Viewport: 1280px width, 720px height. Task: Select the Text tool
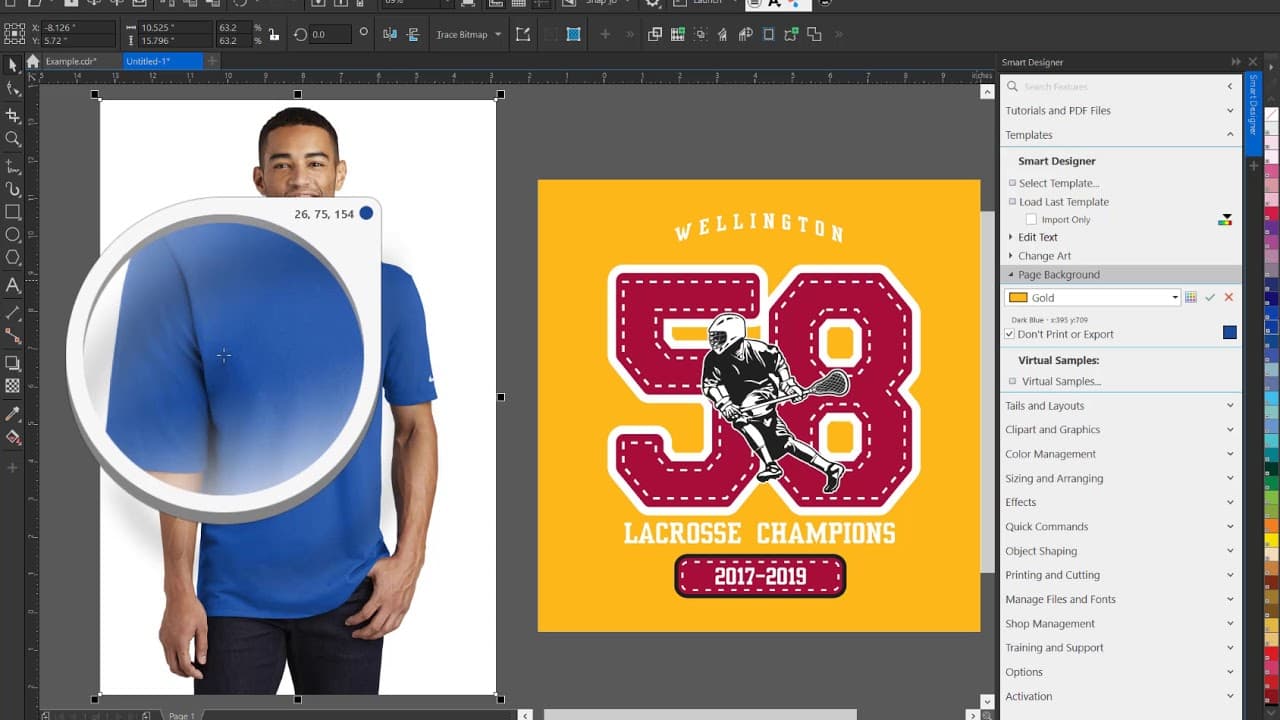click(13, 285)
